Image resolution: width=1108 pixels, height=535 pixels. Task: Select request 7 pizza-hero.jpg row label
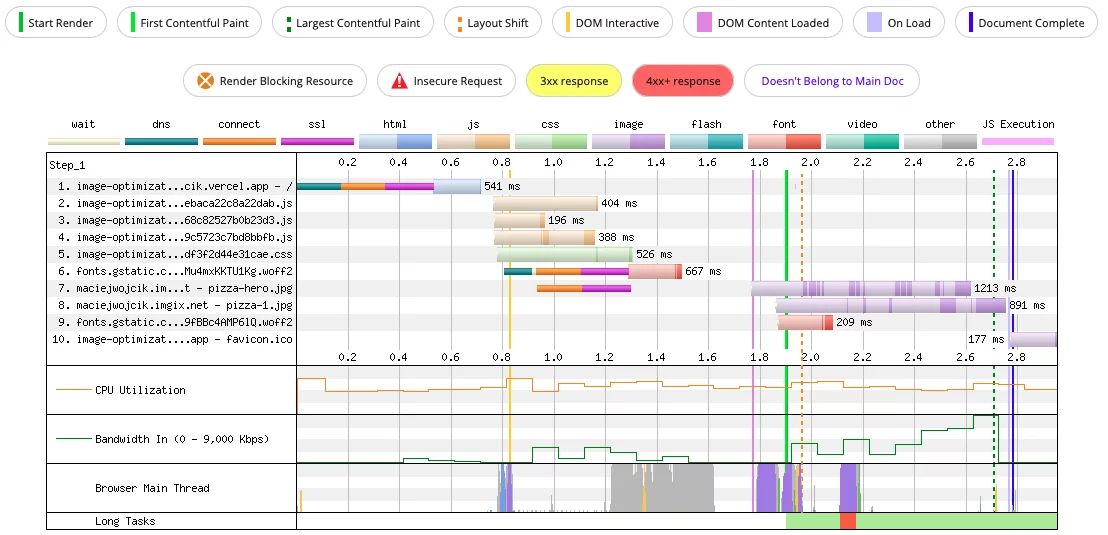click(175, 288)
